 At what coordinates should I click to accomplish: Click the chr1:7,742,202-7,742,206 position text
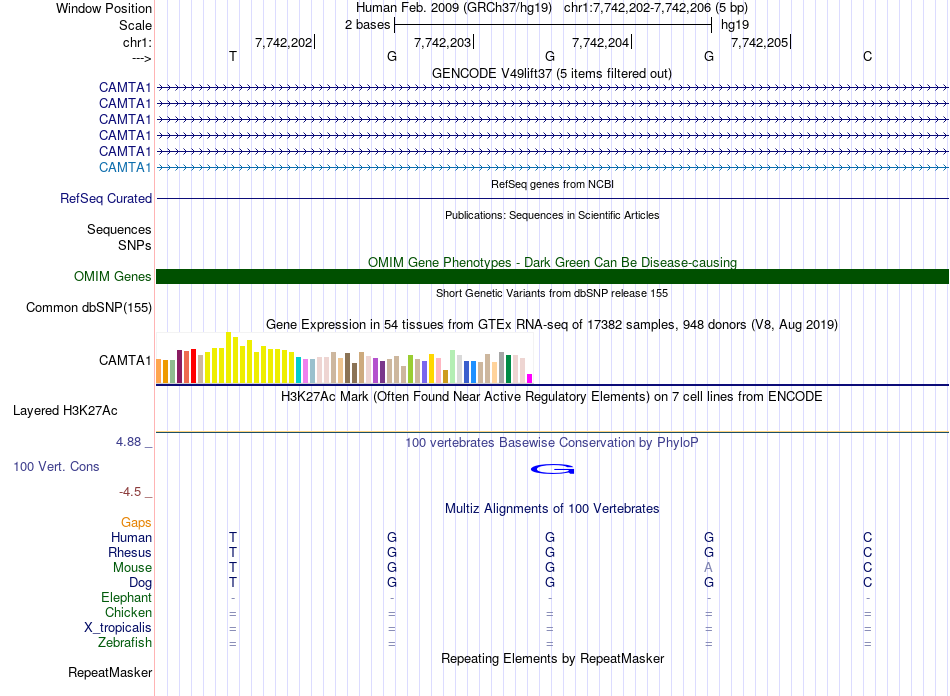(656, 8)
